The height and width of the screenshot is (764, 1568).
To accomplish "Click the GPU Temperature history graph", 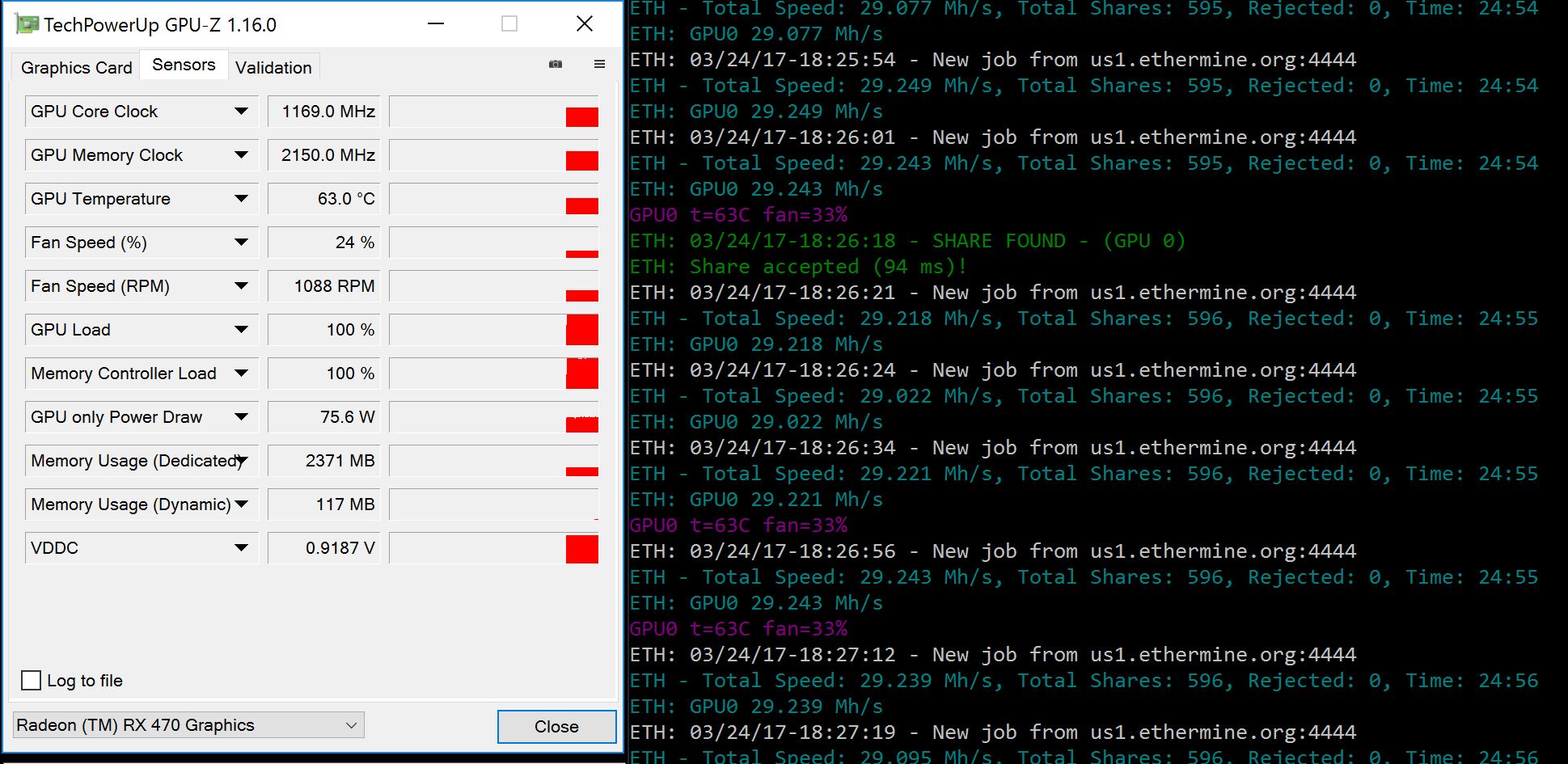I will coord(494,199).
